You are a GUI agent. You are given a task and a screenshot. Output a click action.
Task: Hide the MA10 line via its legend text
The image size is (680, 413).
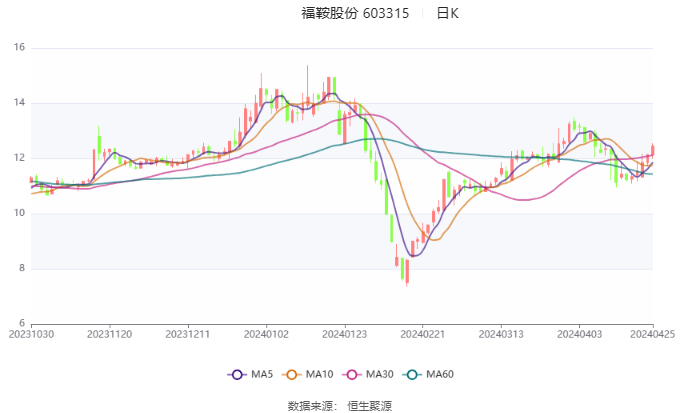click(x=321, y=374)
